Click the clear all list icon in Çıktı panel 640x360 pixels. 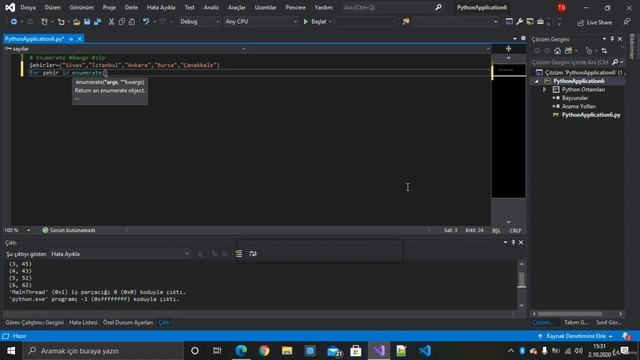pyautogui.click(x=239, y=254)
